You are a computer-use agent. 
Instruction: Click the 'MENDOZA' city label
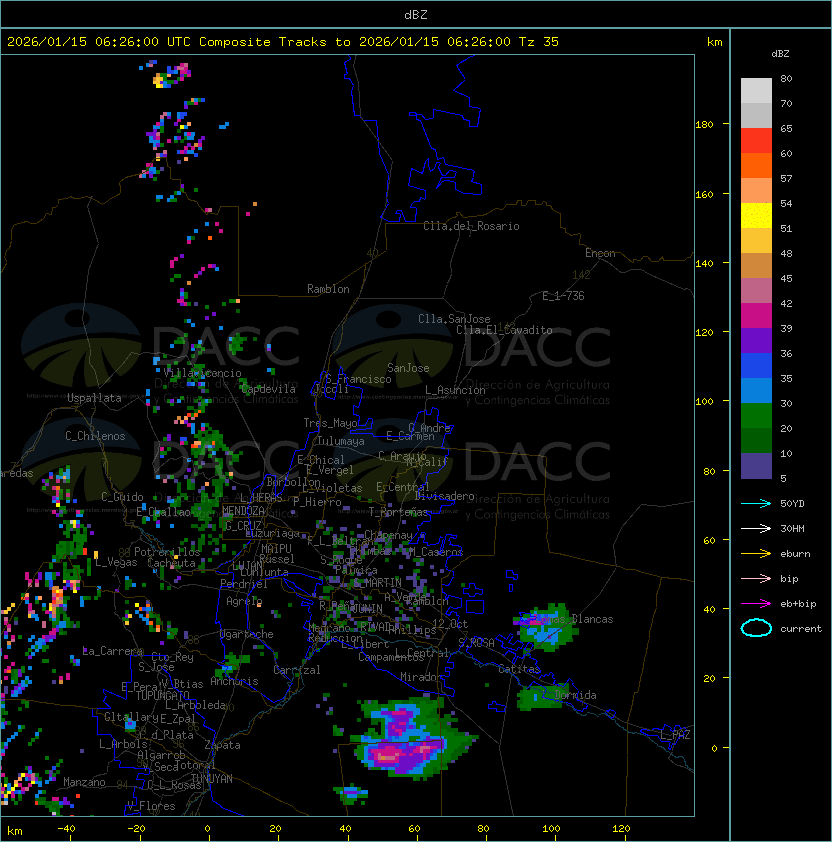pos(243,510)
